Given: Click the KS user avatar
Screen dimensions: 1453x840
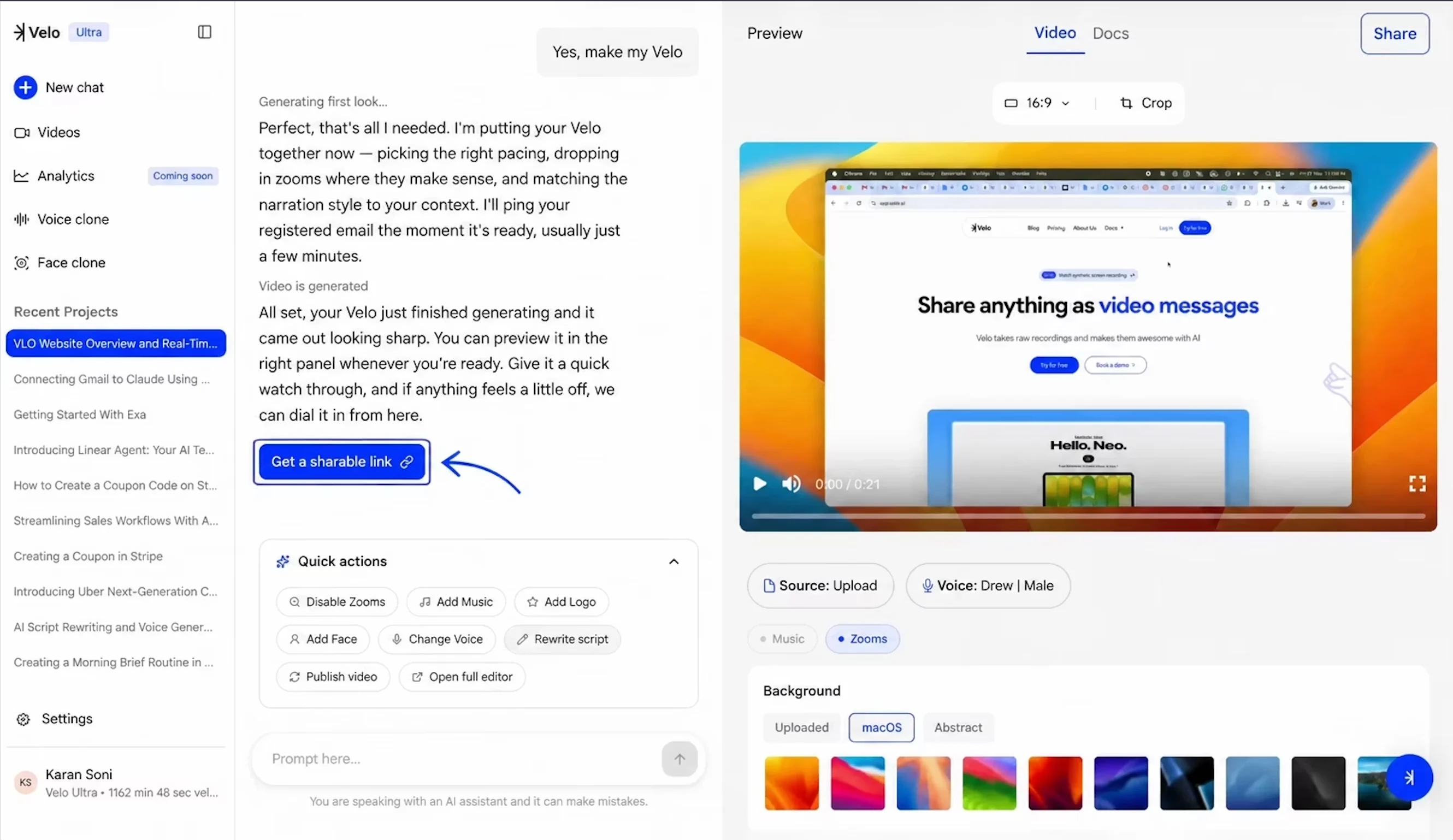Looking at the screenshot, I should (25, 782).
